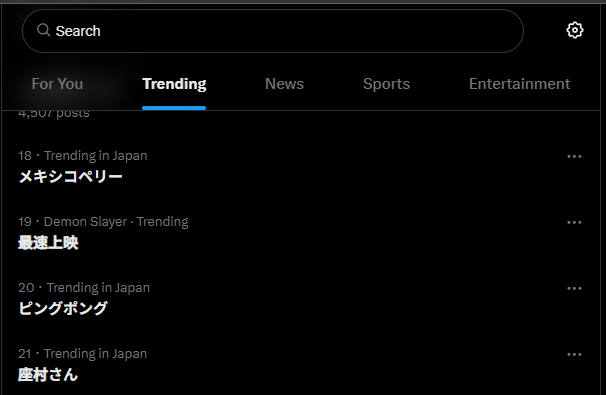
Task: Open the Entertainment tab
Action: point(519,84)
